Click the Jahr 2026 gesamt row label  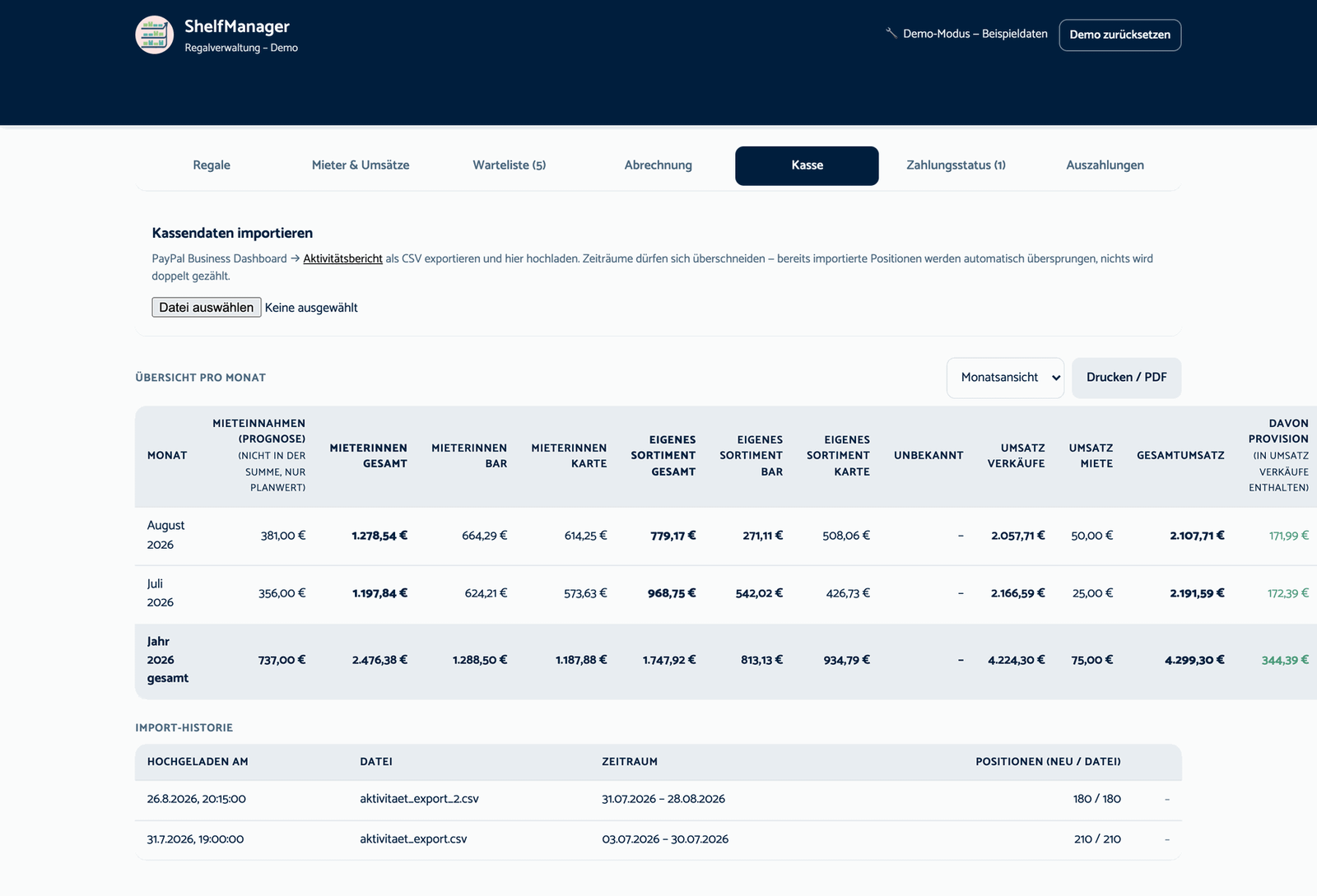[168, 660]
